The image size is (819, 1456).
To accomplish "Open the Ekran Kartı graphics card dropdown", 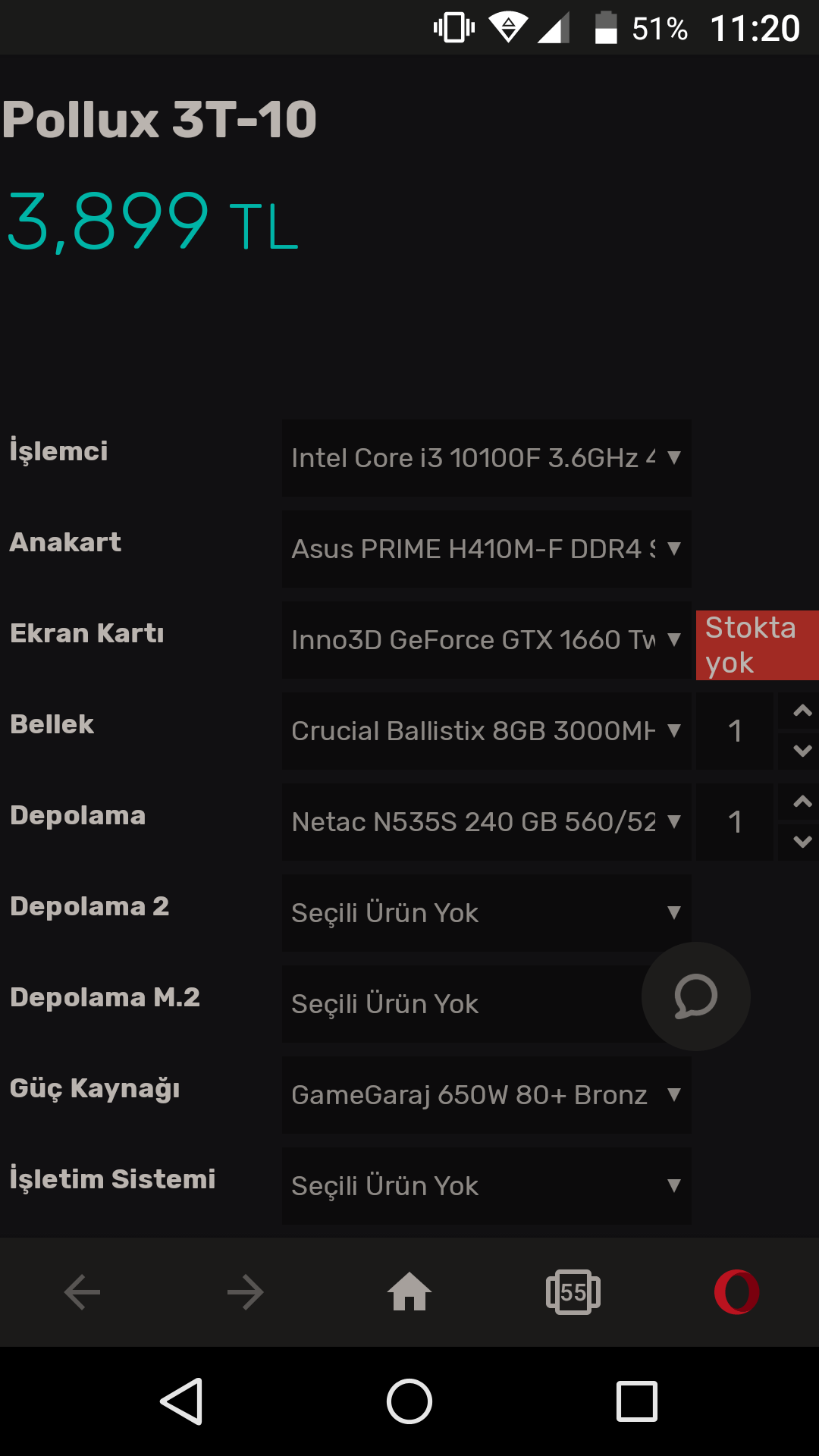I will (486, 640).
